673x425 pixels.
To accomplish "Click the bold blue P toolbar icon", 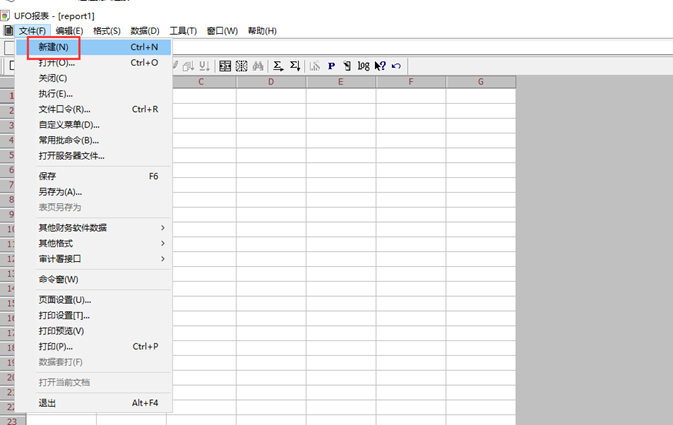I will 331,66.
